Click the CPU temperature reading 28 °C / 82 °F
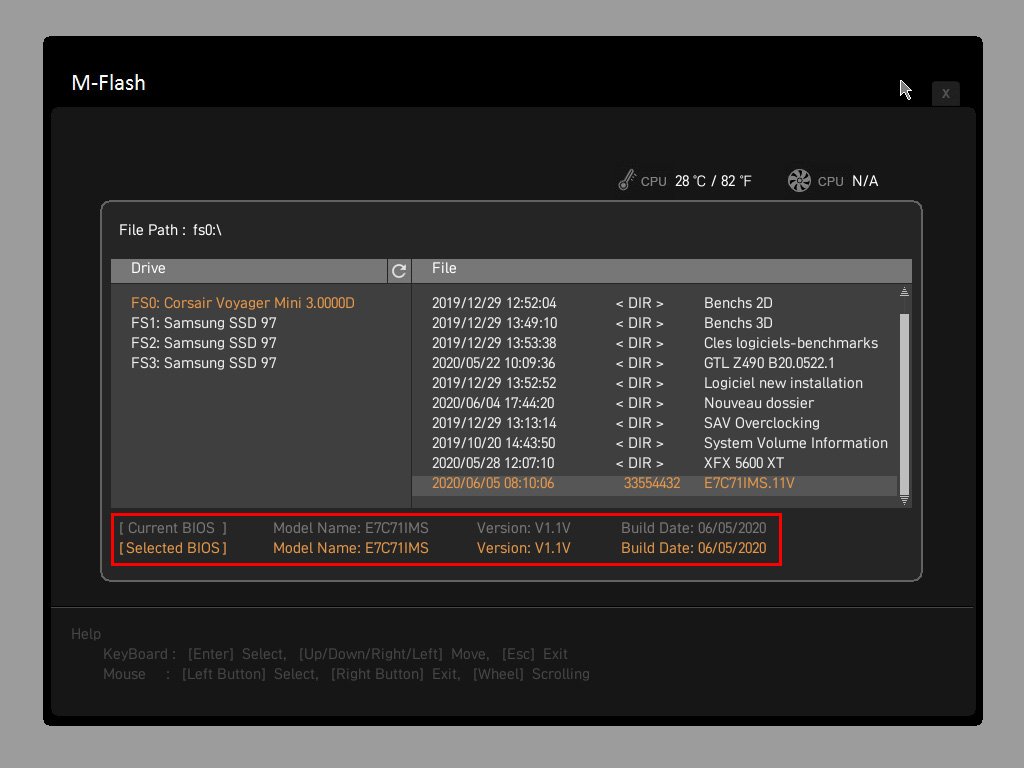1024x768 pixels. pyautogui.click(x=713, y=181)
